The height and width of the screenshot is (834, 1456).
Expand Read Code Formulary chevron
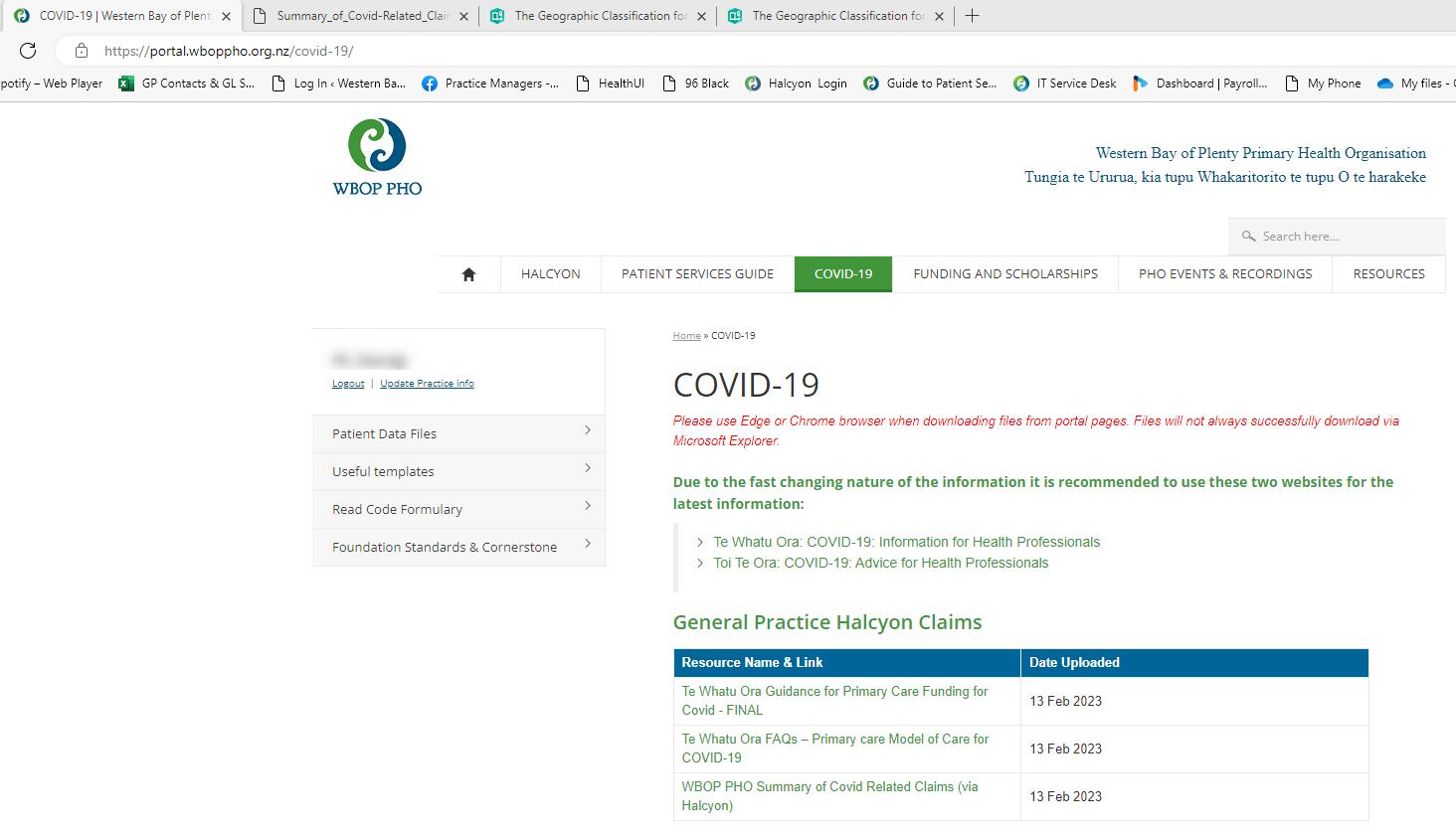point(588,506)
